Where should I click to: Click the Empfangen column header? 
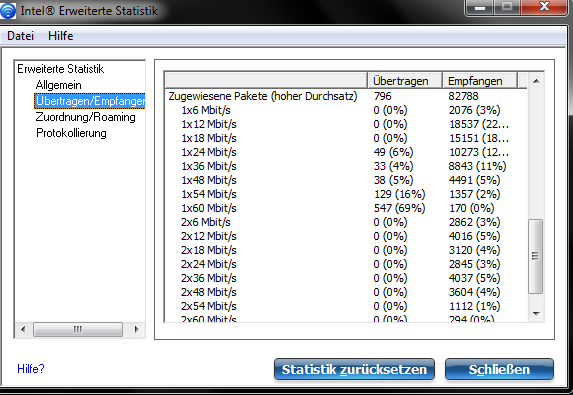click(x=479, y=80)
